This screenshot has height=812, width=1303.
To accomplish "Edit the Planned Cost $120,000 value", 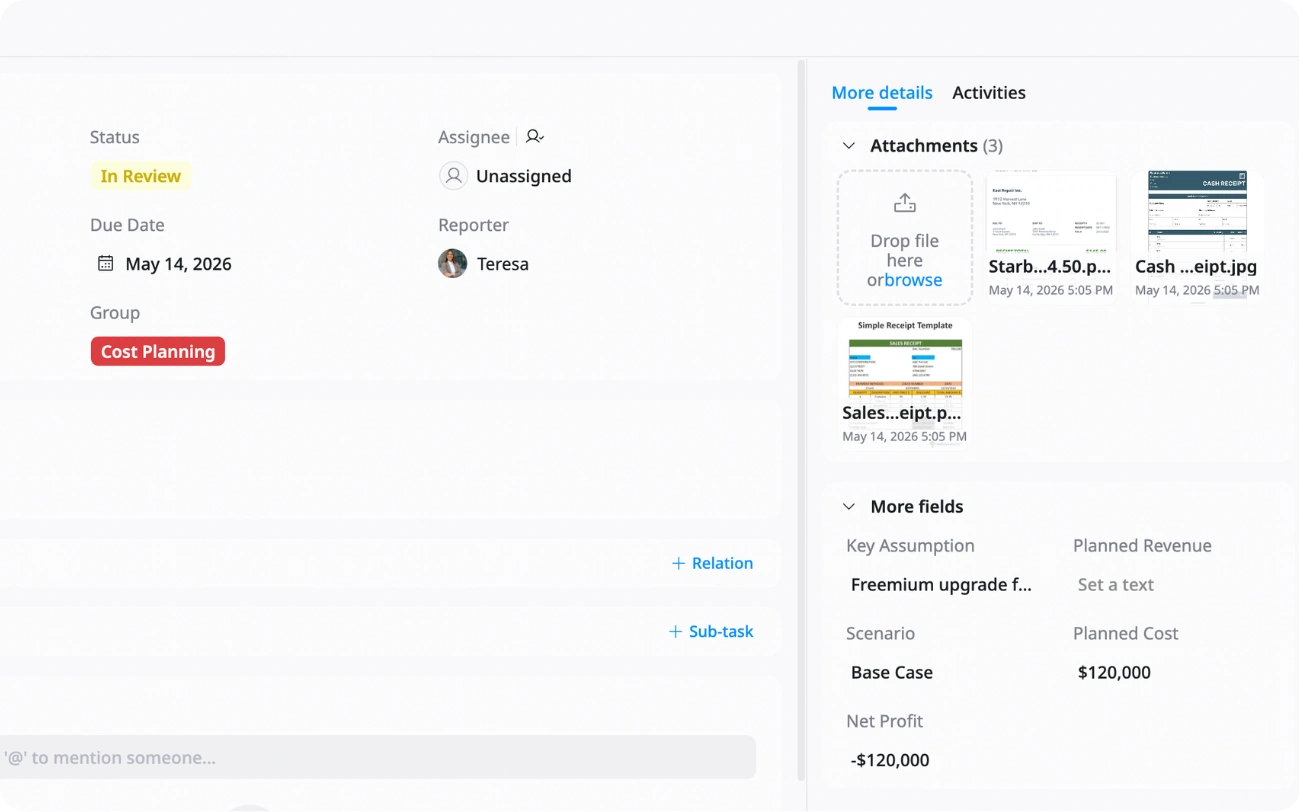I will point(1114,673).
